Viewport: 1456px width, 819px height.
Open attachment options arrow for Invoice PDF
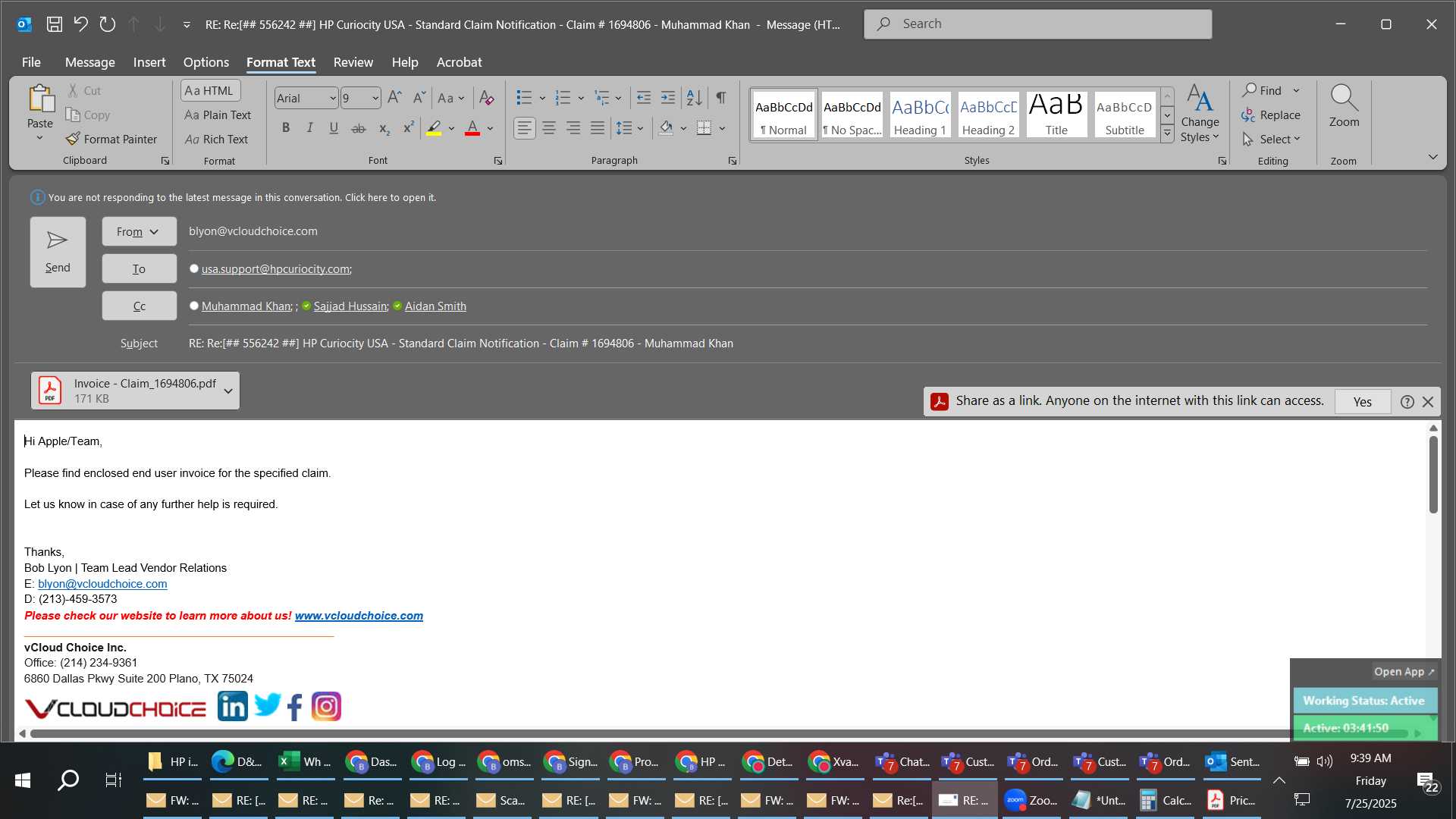click(x=227, y=391)
